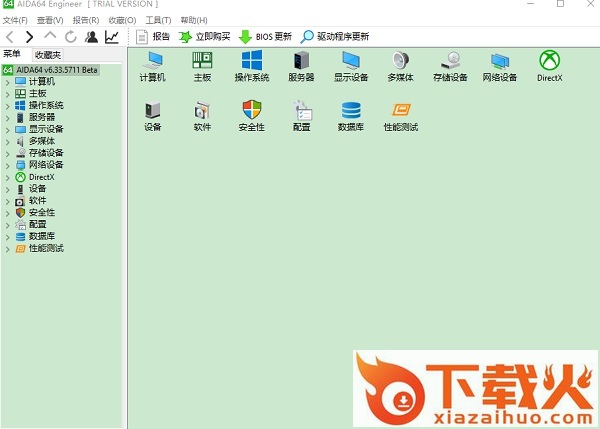This screenshot has height=429, width=600.
Task: Switch to the 收藏夹 tab
Action: pos(46,54)
